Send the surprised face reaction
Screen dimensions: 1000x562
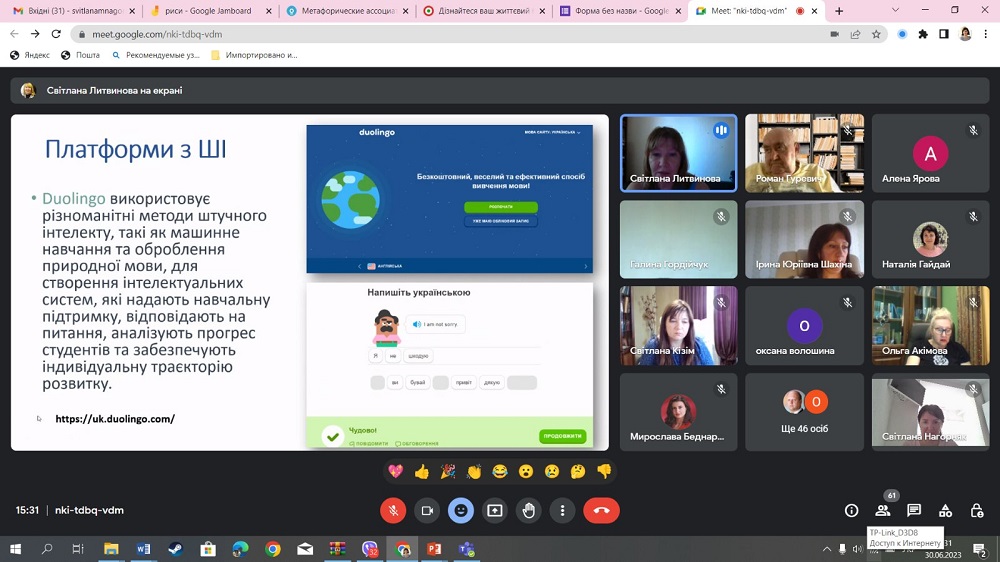coord(526,471)
